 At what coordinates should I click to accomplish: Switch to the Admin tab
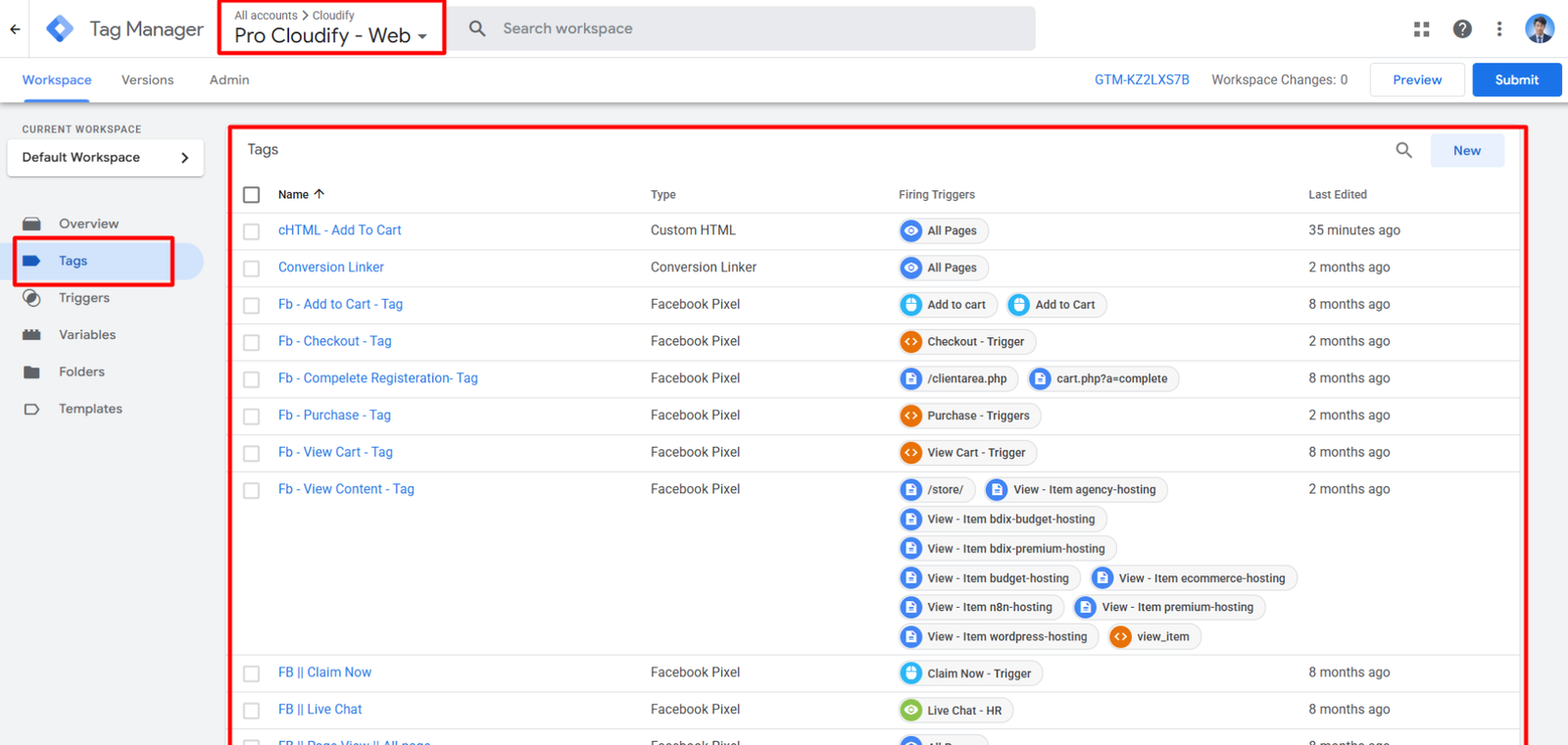[228, 80]
